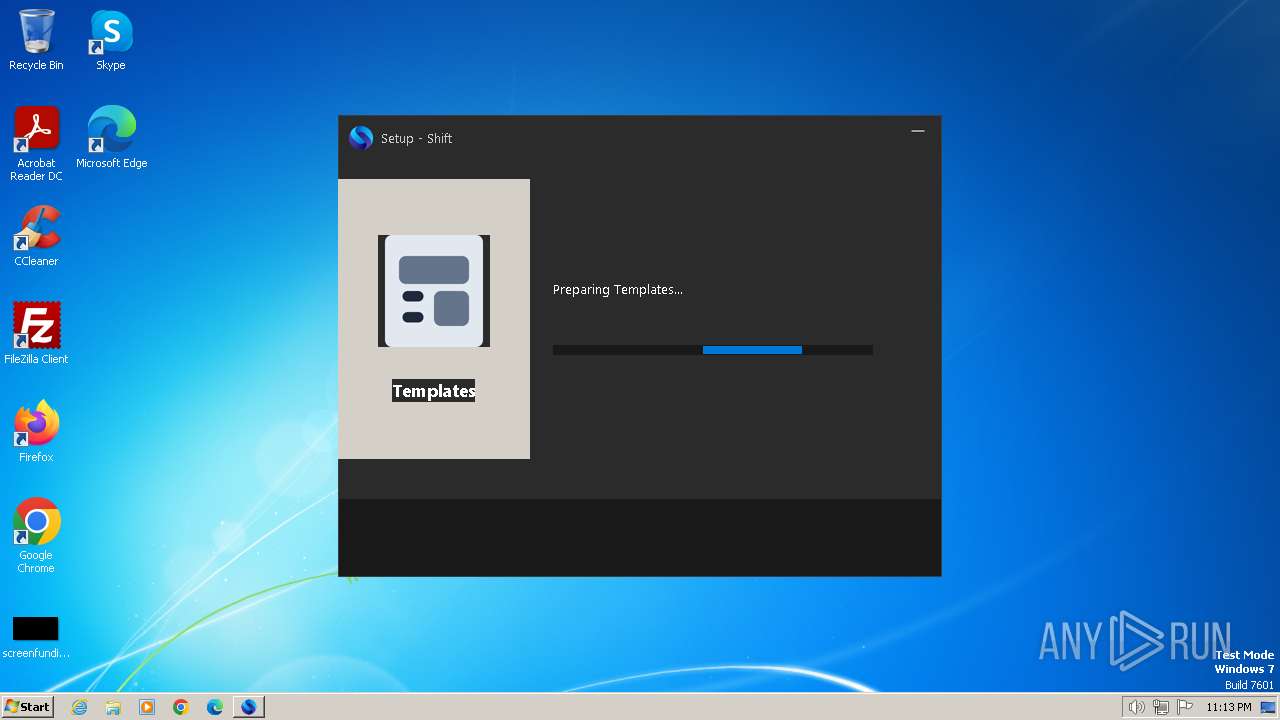The height and width of the screenshot is (720, 1280).
Task: Open the CCleaner desktop shortcut
Action: (36, 236)
